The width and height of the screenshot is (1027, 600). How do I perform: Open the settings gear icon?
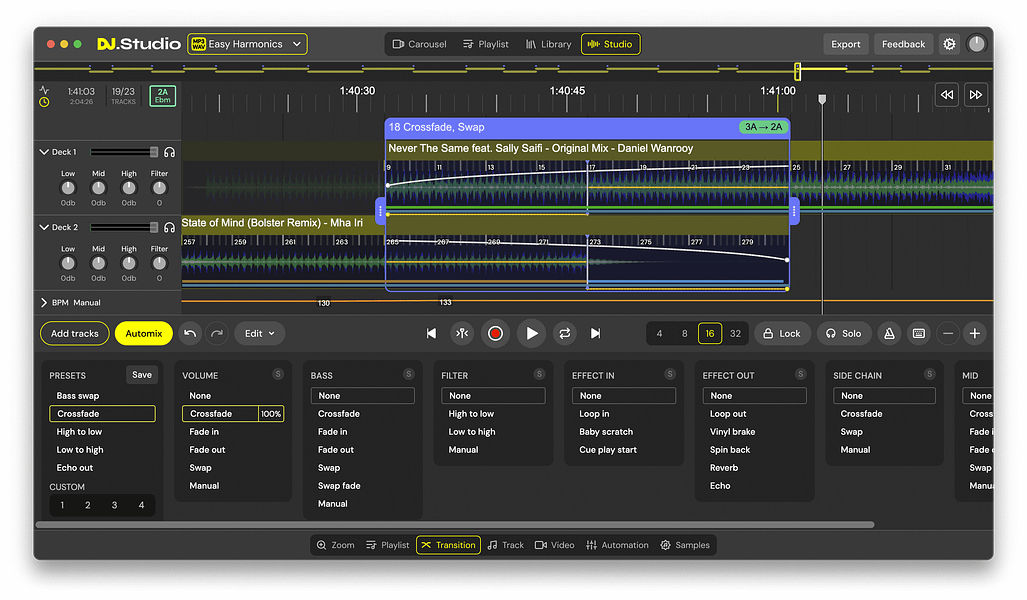[x=949, y=44]
